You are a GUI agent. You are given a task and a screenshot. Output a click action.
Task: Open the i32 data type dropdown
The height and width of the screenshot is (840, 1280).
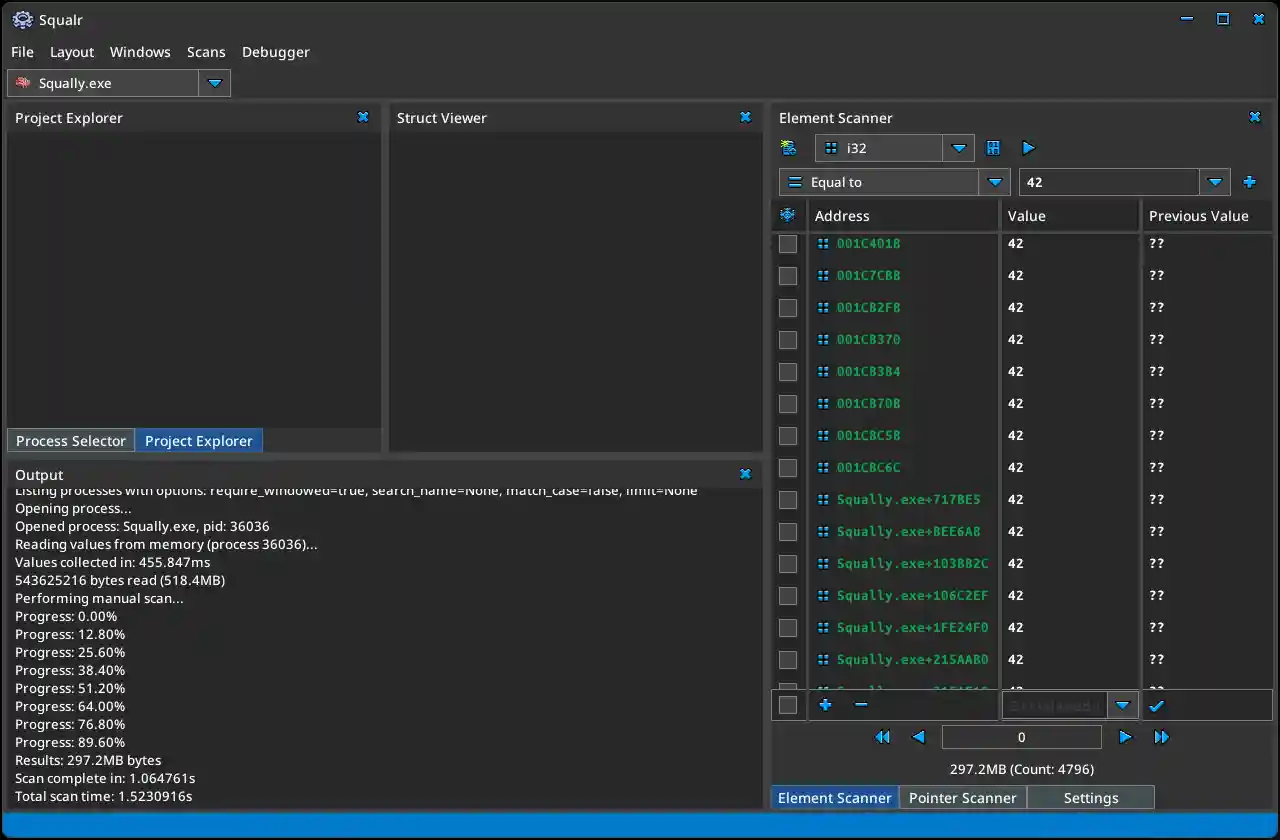coord(959,148)
